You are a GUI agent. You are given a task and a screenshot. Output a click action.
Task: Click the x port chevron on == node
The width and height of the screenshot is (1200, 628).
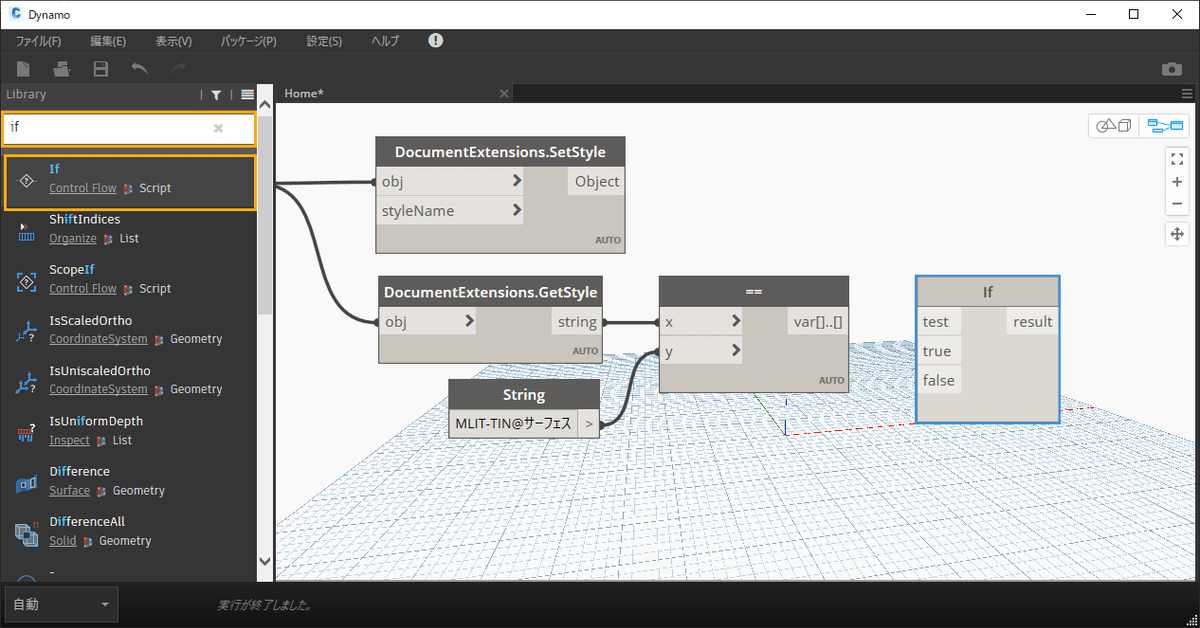(735, 321)
